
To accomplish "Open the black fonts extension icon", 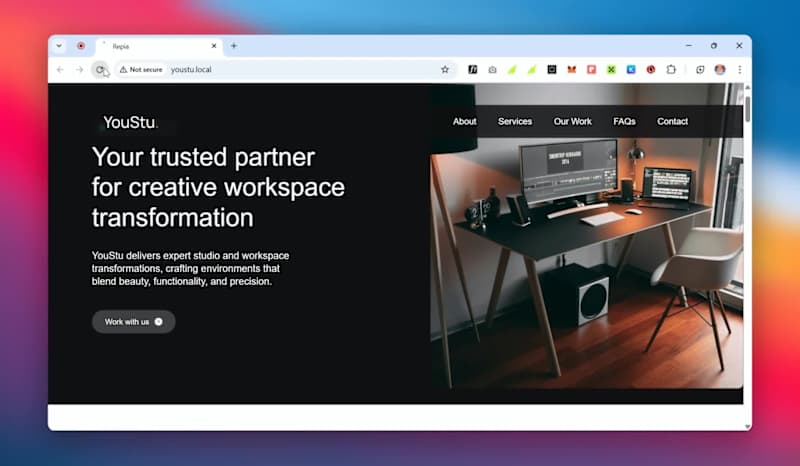I will [x=472, y=69].
